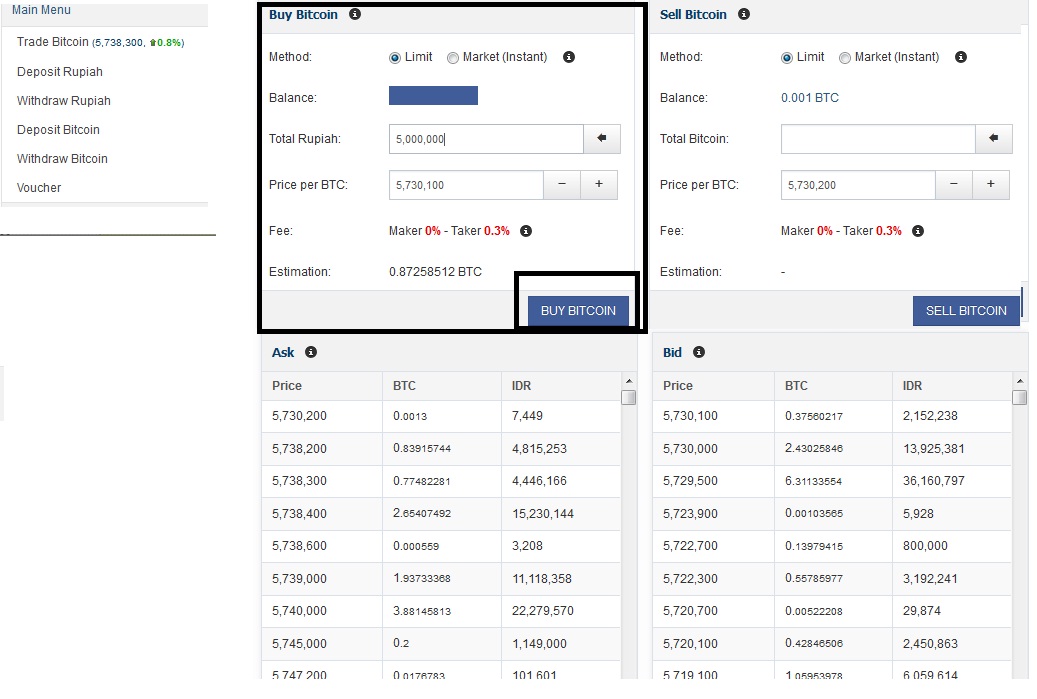
Task: Focus the Sell Price per BTC field
Action: [858, 185]
